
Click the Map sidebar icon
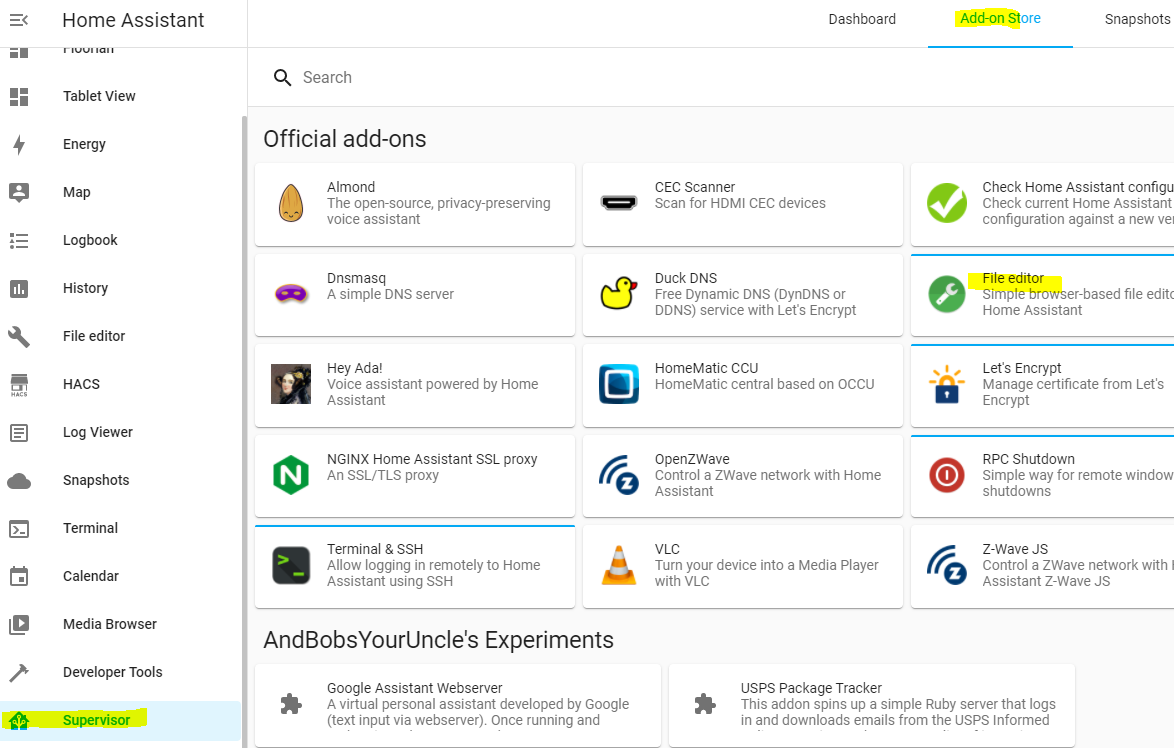(19, 192)
